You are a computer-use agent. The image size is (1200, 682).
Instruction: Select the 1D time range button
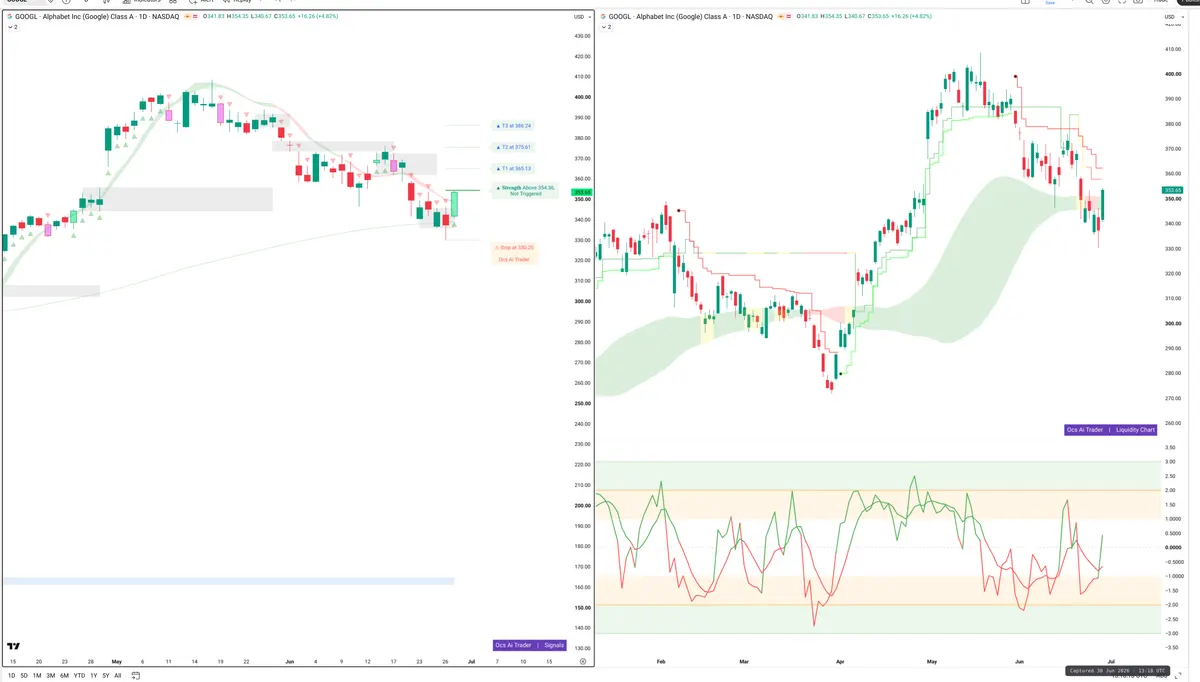(11, 676)
